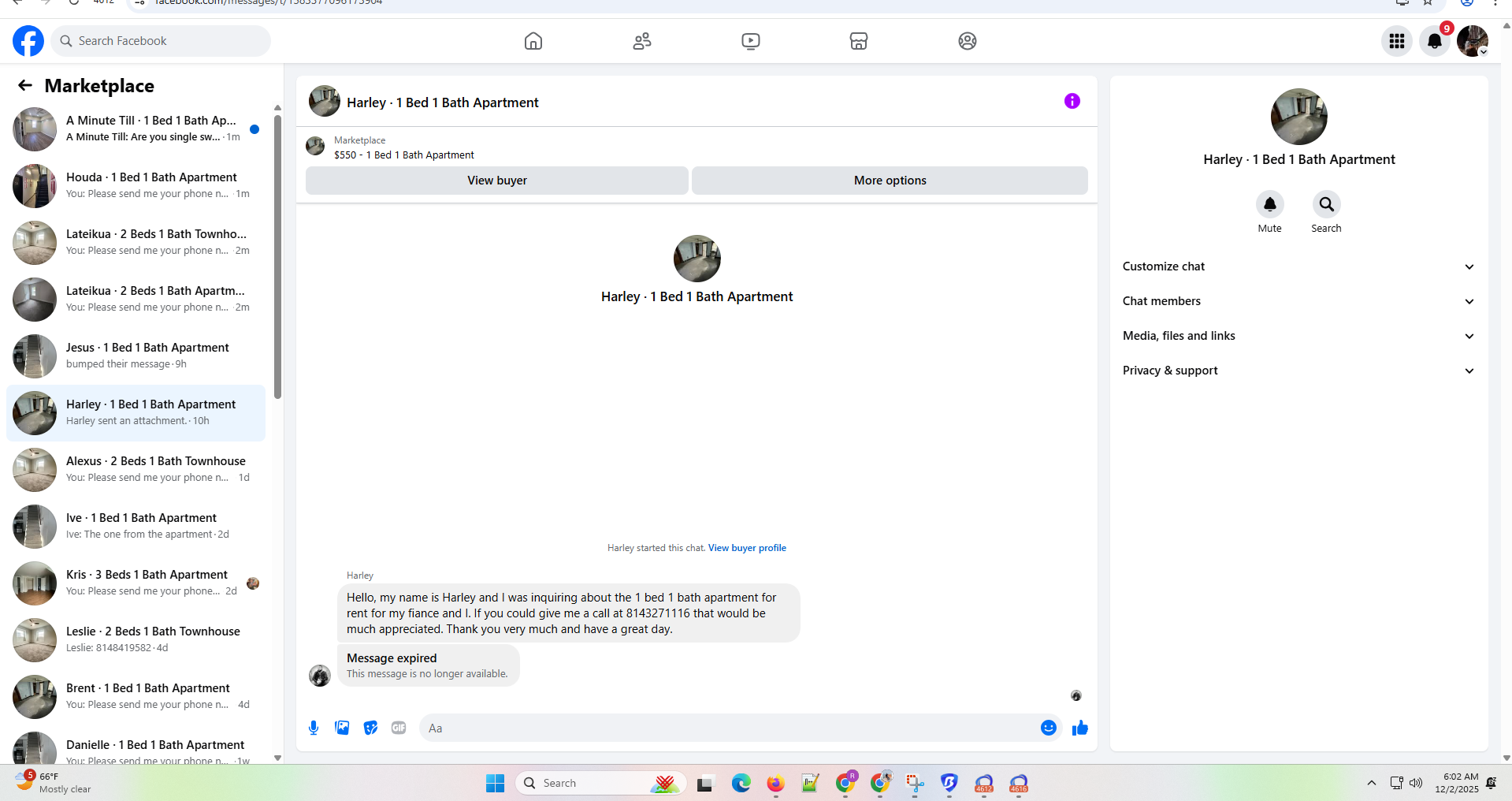
Task: Open Houda 1 Bed 1 Bath conversation
Action: (x=136, y=186)
